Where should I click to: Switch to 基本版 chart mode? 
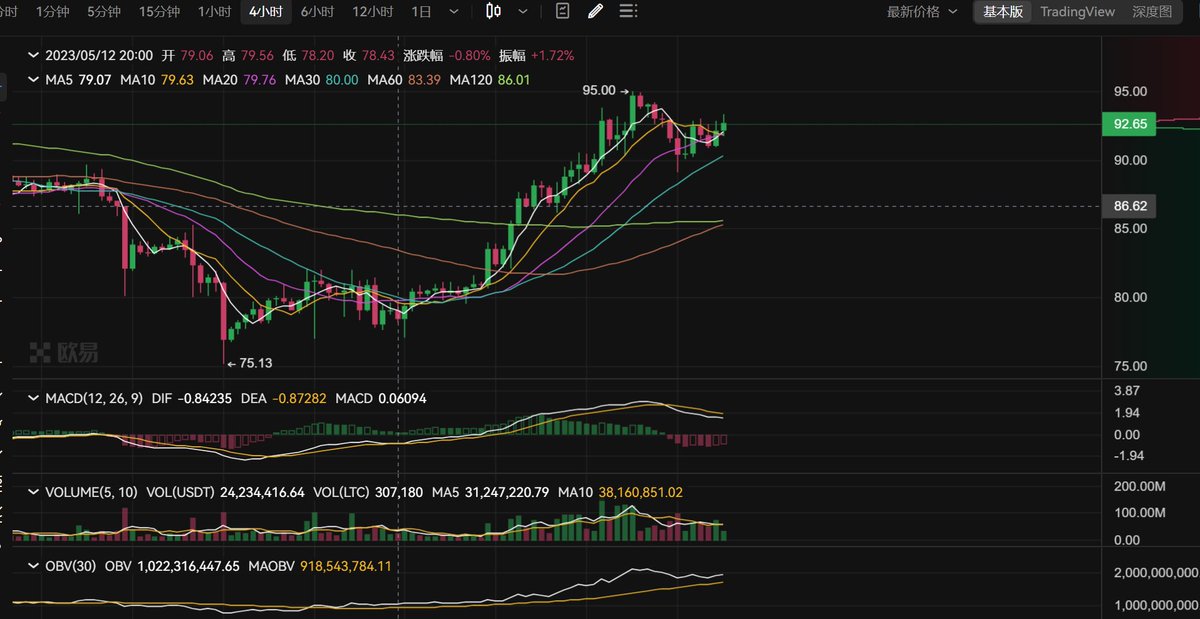pyautogui.click(x=1003, y=12)
